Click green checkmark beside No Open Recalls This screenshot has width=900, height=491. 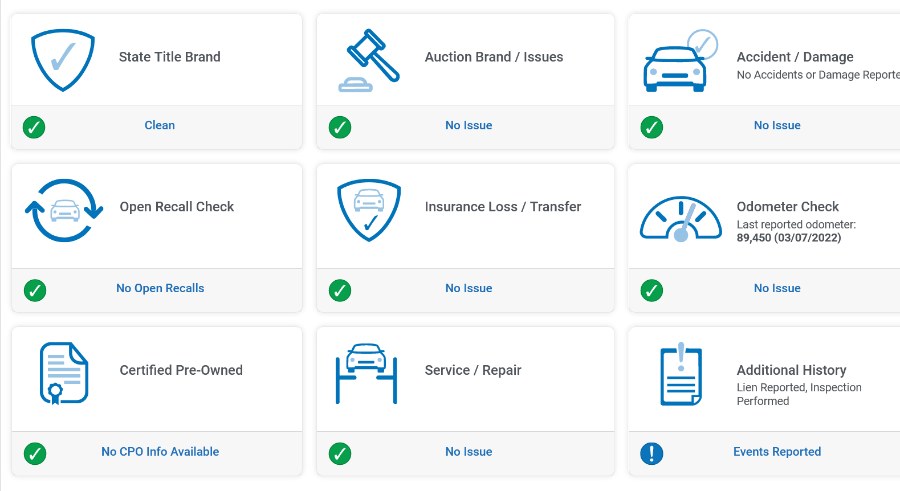35,290
